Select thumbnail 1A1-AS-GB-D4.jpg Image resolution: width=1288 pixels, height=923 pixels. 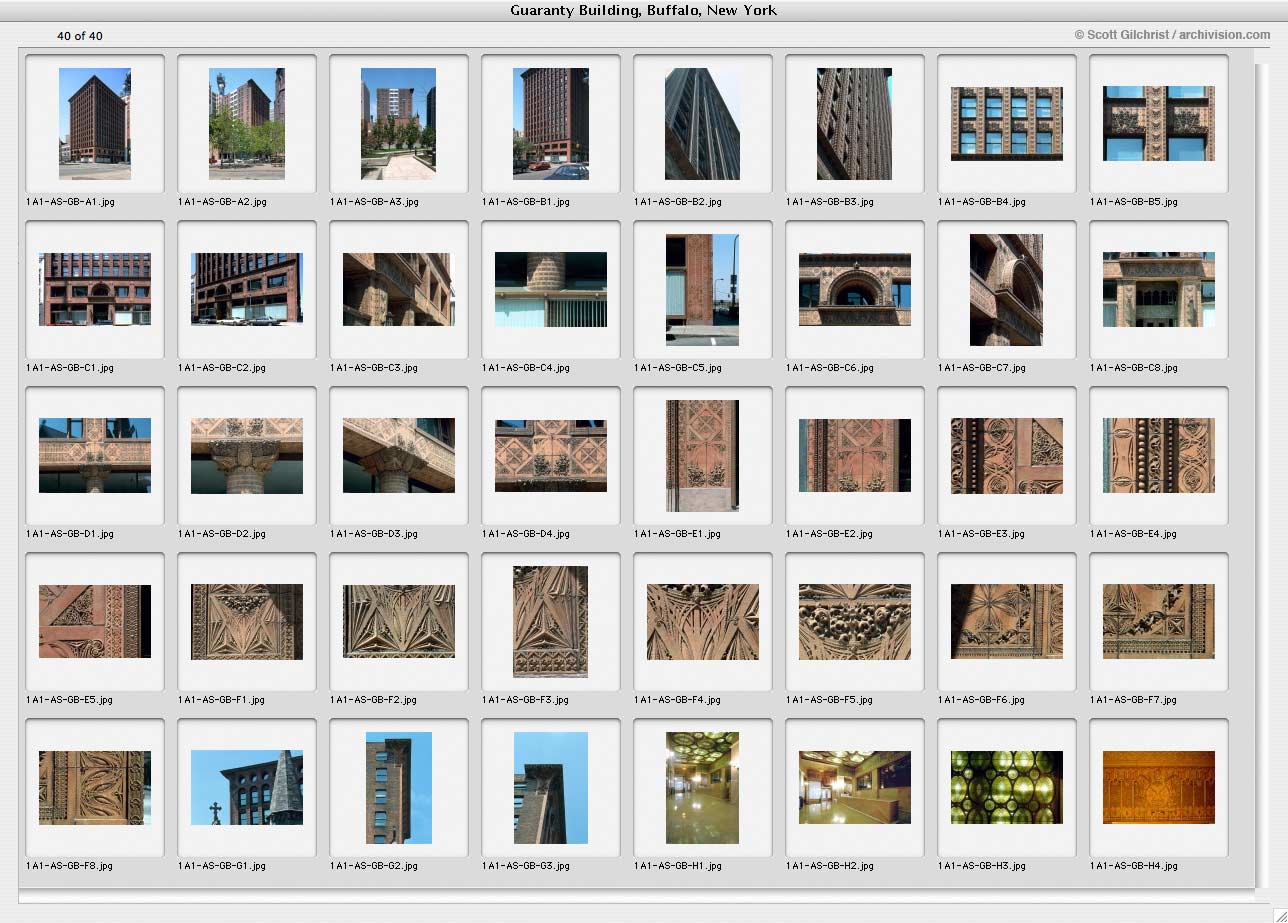click(551, 455)
